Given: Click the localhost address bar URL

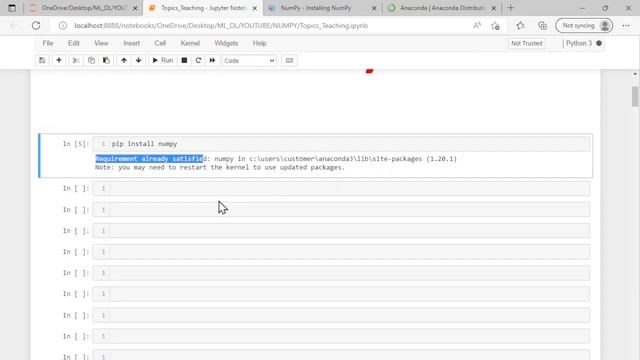Looking at the screenshot, I should [x=221, y=26].
